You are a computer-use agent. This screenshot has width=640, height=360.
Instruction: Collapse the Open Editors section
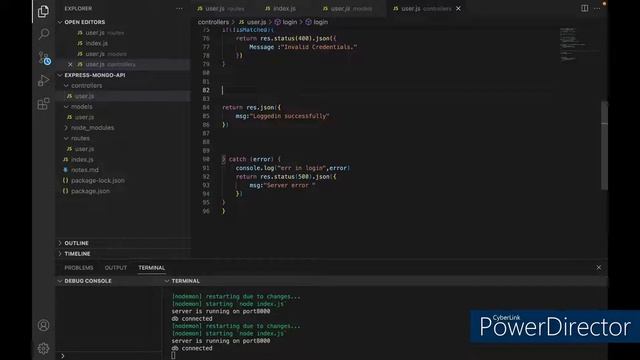click(60, 22)
